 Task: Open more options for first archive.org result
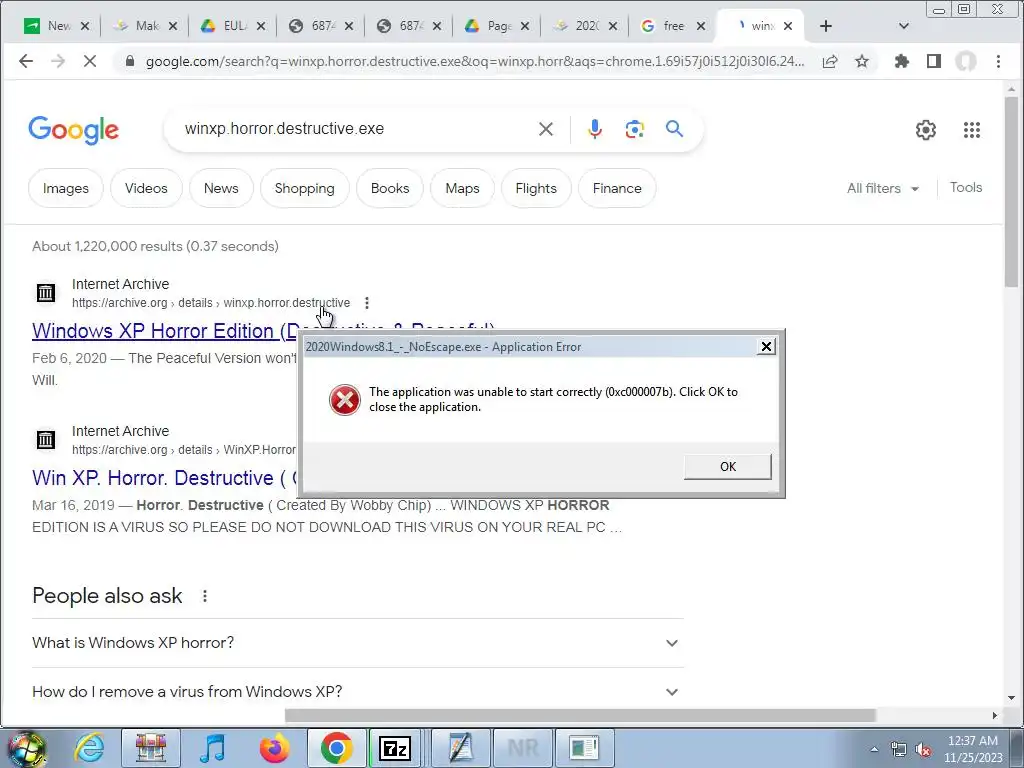367,303
